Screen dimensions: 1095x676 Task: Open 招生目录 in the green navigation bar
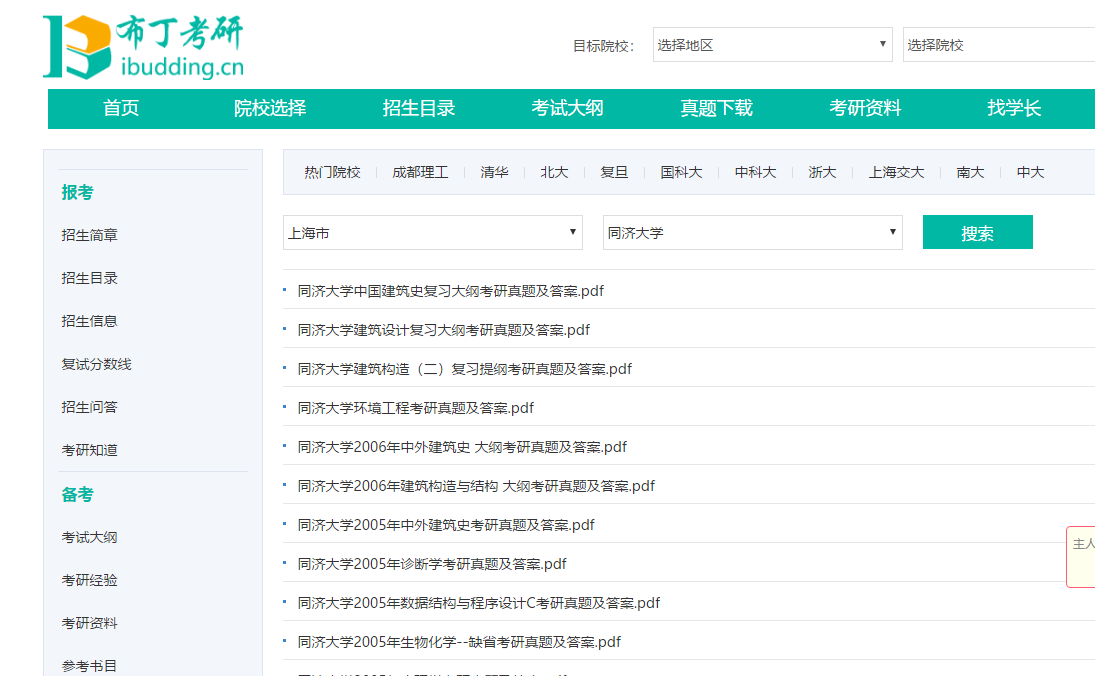[x=418, y=108]
